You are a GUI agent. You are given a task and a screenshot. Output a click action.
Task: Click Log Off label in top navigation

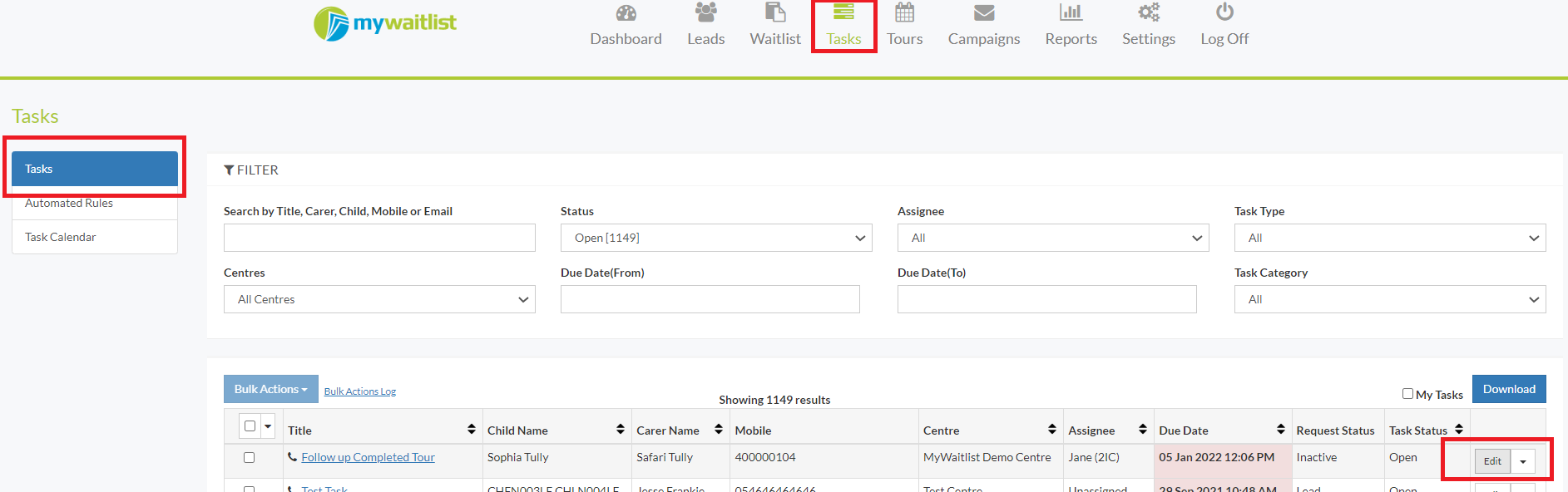tap(1224, 39)
